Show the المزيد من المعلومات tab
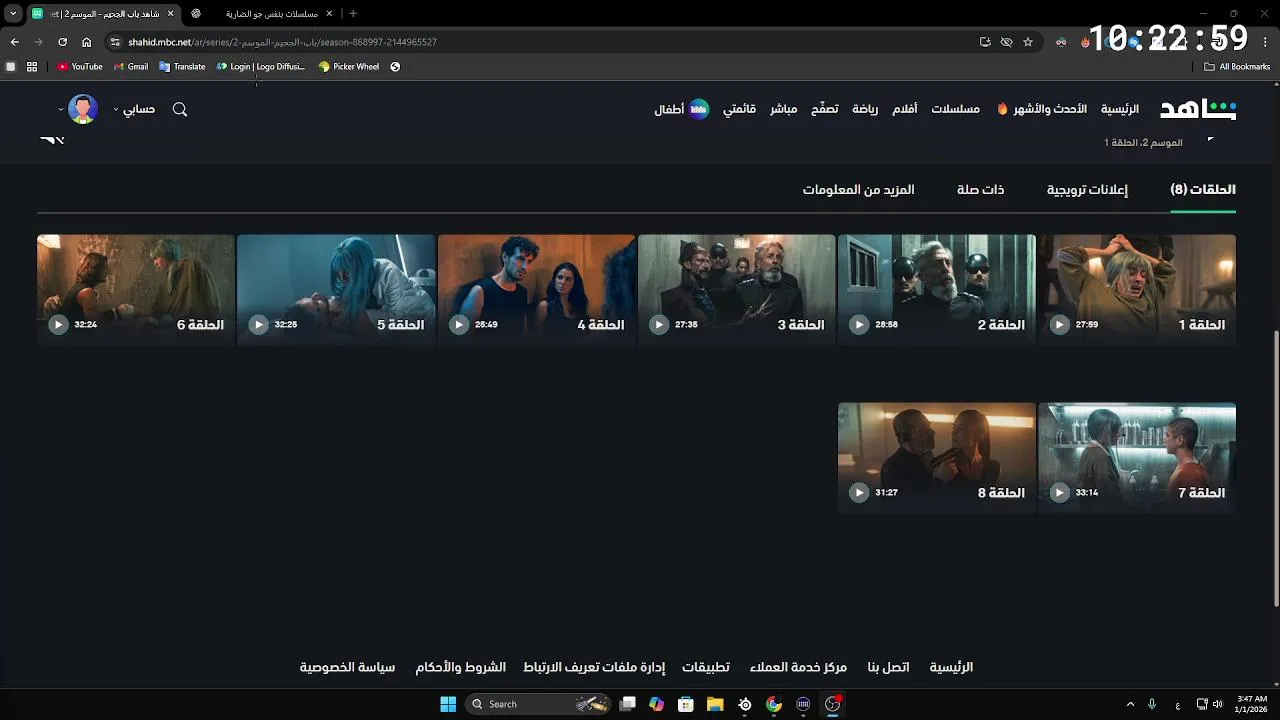 (858, 189)
